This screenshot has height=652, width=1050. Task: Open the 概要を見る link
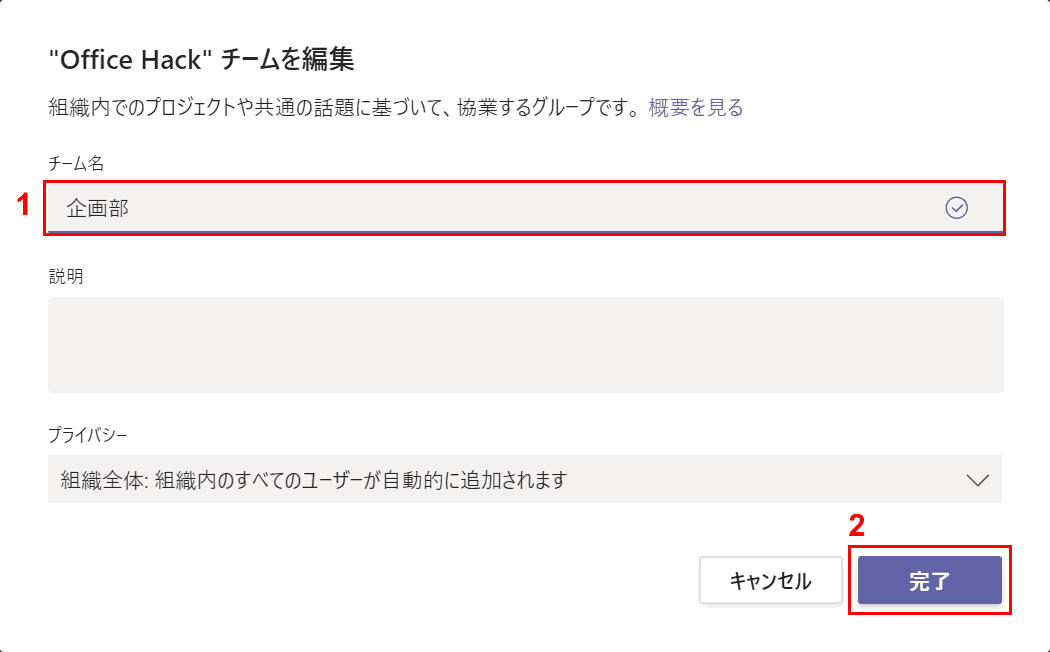[x=696, y=107]
